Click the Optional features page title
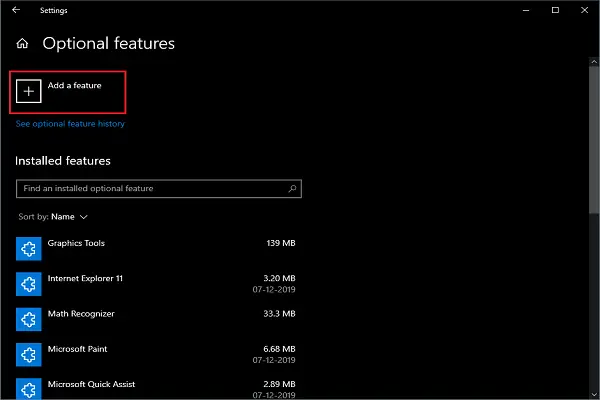The height and width of the screenshot is (400, 600). click(109, 43)
